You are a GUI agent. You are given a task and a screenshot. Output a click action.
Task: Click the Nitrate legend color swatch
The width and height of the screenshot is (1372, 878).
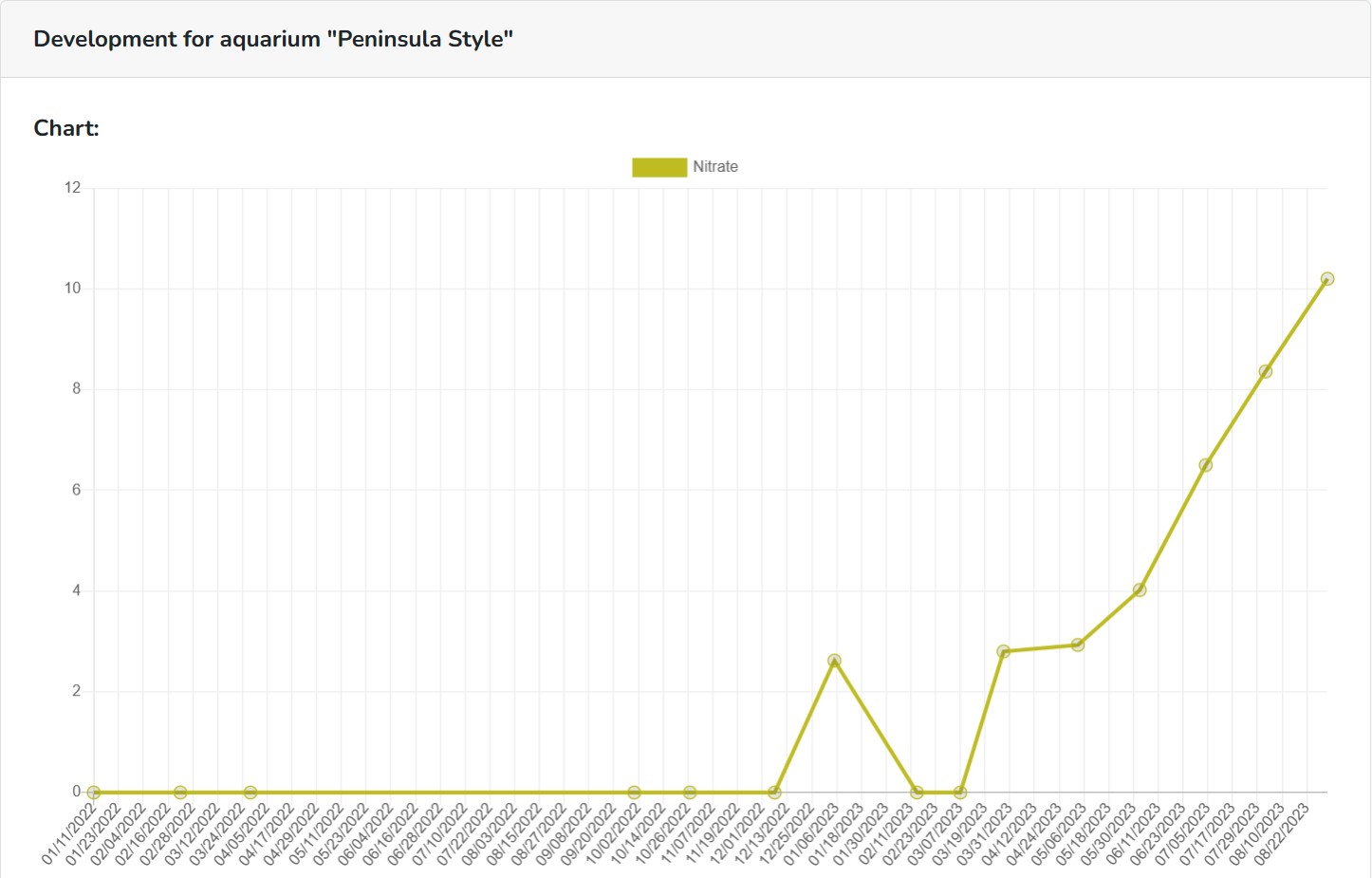coord(658,167)
